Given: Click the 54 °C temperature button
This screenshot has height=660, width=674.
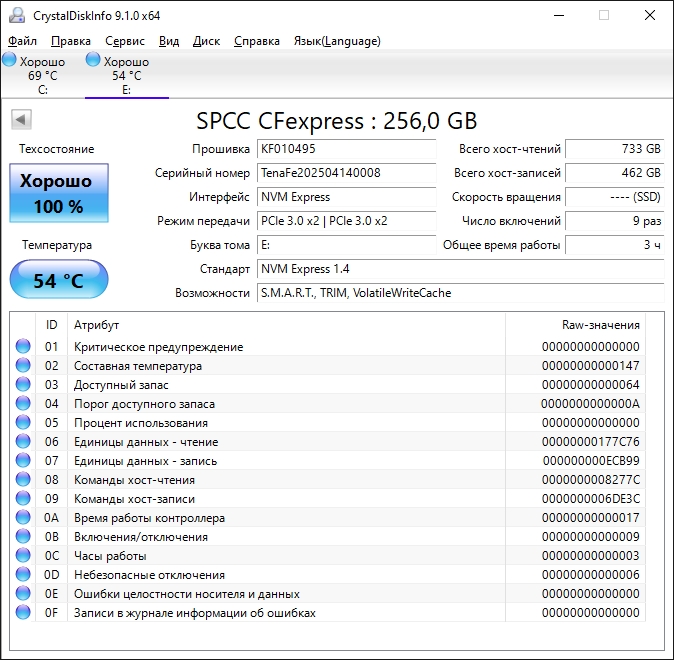Looking at the screenshot, I should point(58,281).
